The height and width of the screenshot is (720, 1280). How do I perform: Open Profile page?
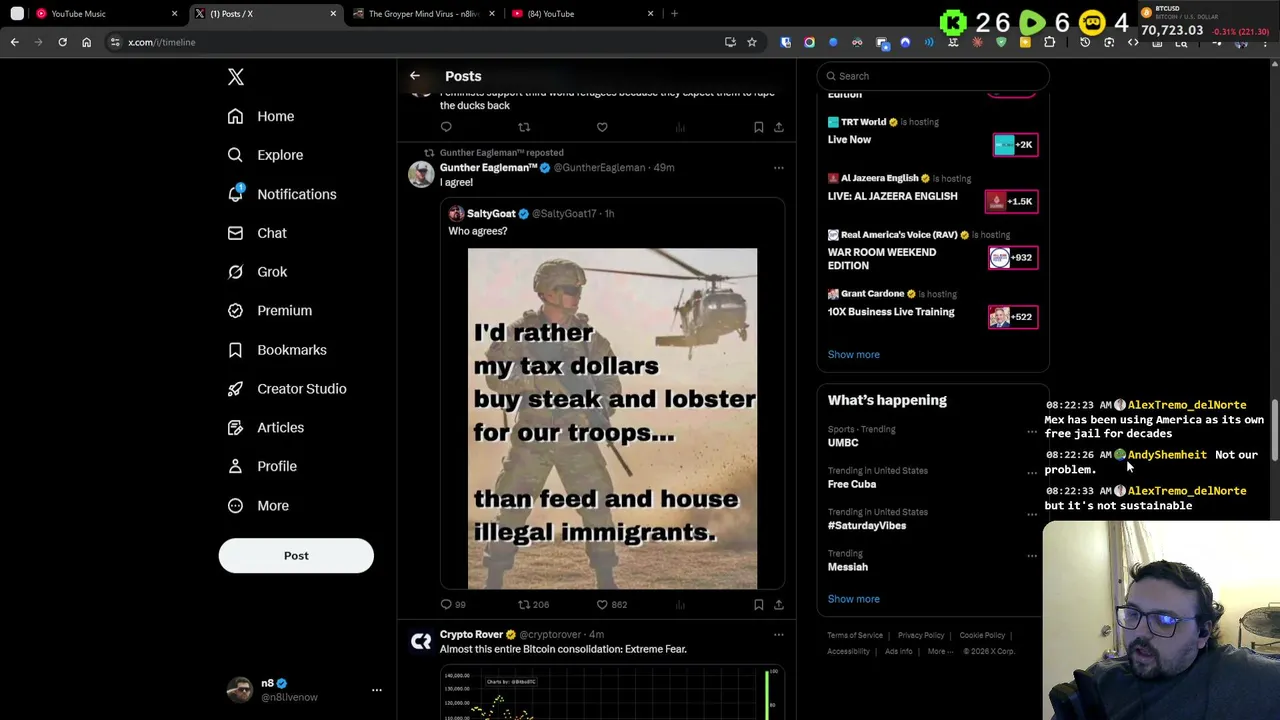click(x=262, y=466)
